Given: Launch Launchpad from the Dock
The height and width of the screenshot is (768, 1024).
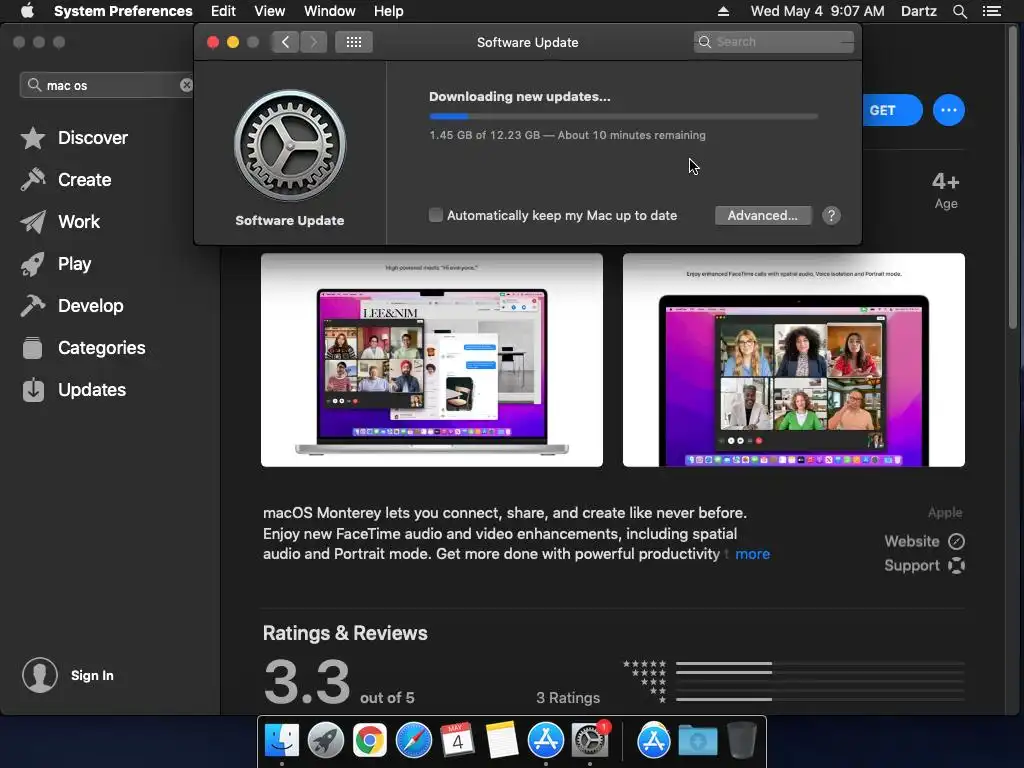Looking at the screenshot, I should click(325, 741).
